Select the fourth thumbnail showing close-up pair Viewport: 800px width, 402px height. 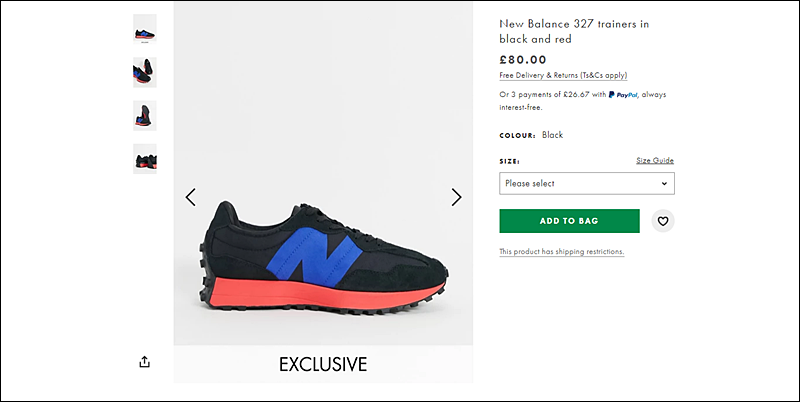pos(145,159)
